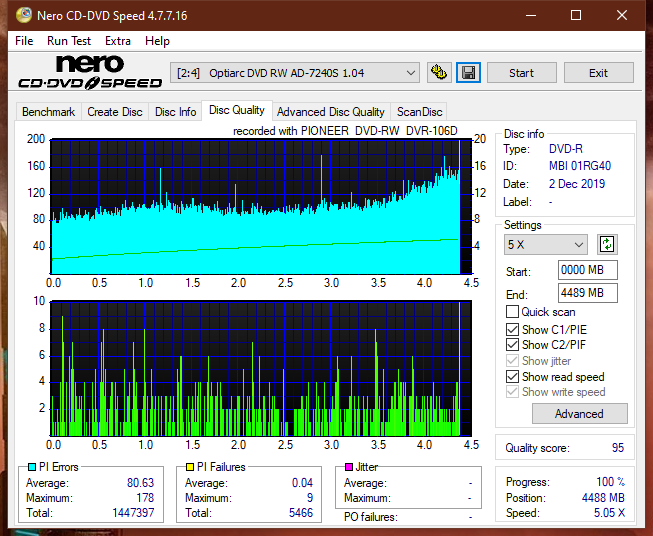Click the disc type DVD-R value
This screenshot has width=653, height=536.
click(566, 149)
